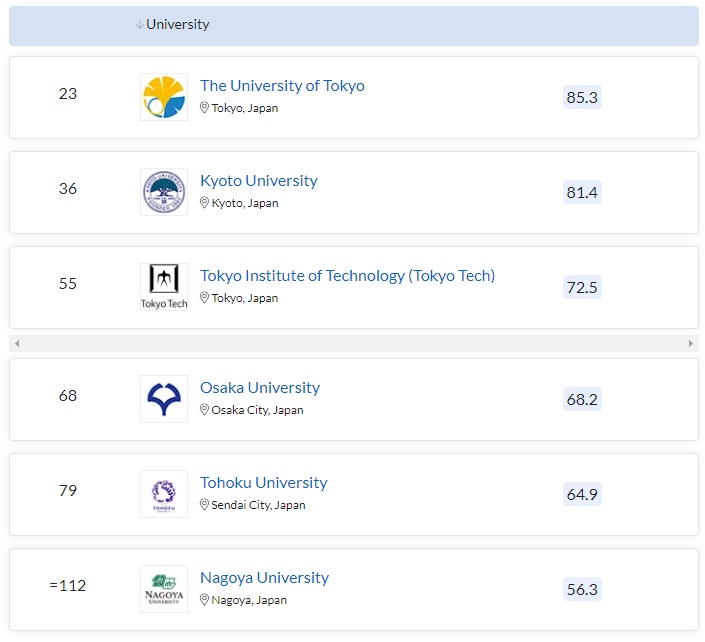Open the Osaka University profile link
The height and width of the screenshot is (642, 705).
coord(259,388)
